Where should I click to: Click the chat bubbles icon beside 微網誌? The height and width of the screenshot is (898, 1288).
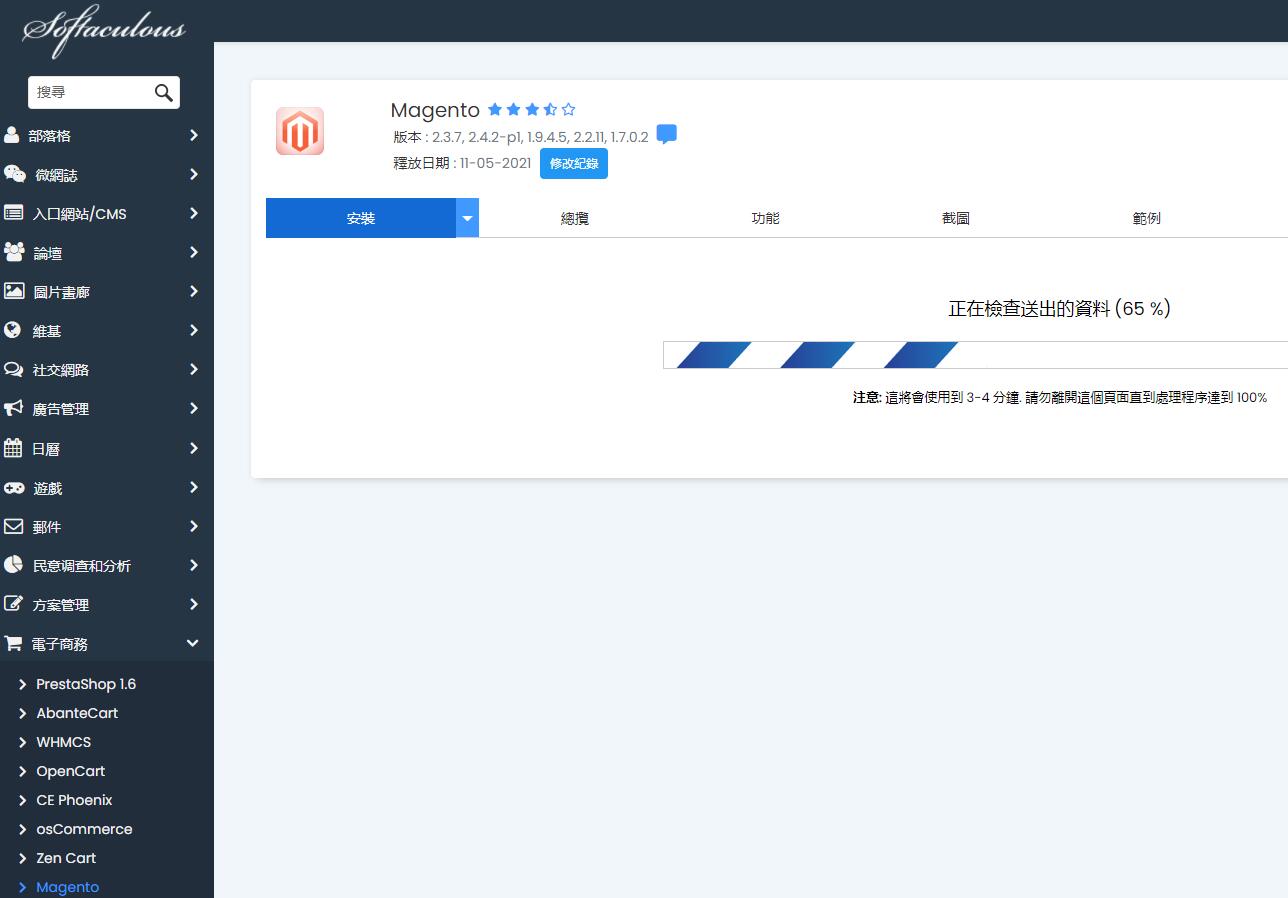pos(14,174)
